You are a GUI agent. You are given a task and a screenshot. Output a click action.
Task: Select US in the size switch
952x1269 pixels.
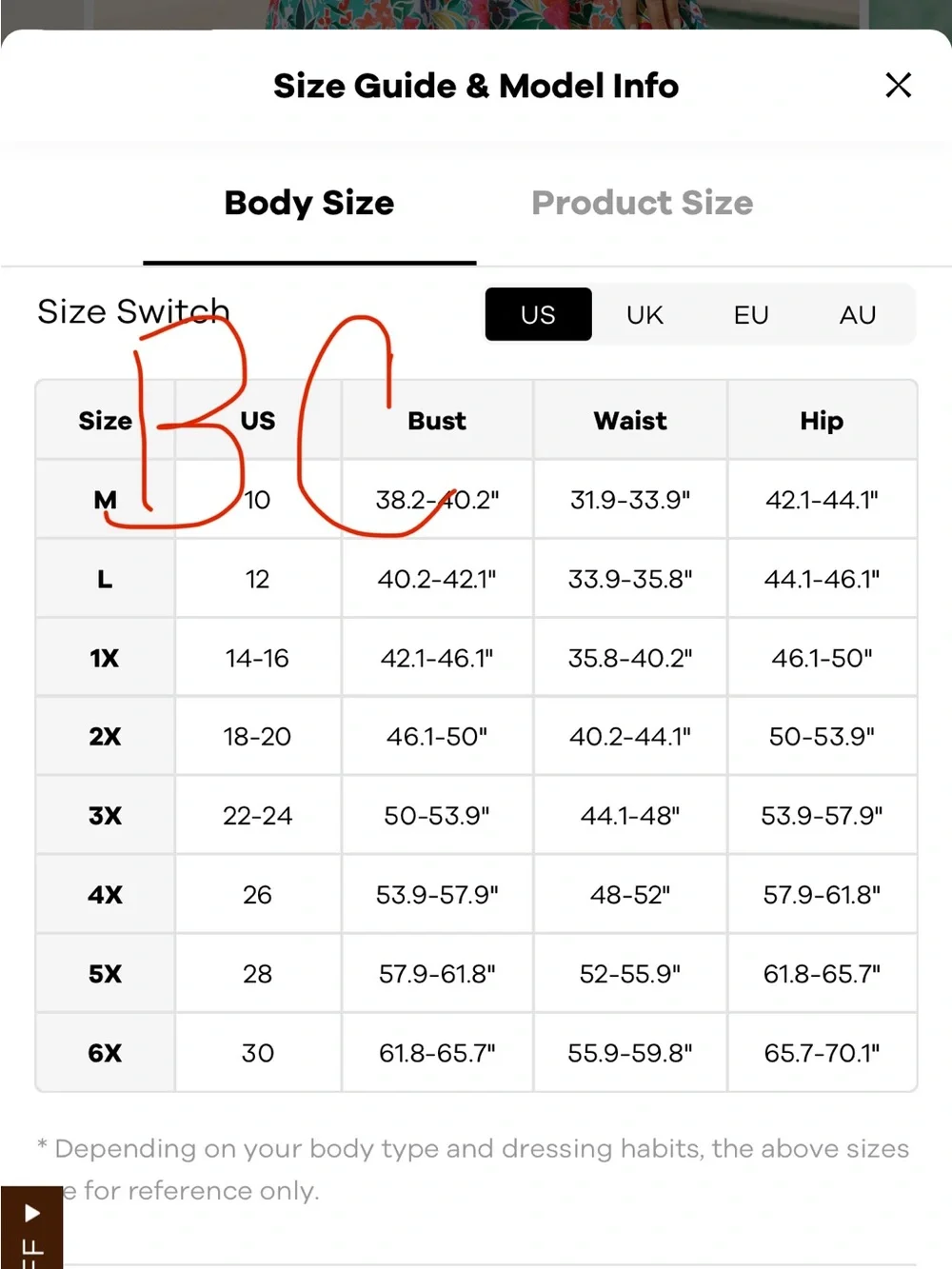(x=538, y=314)
